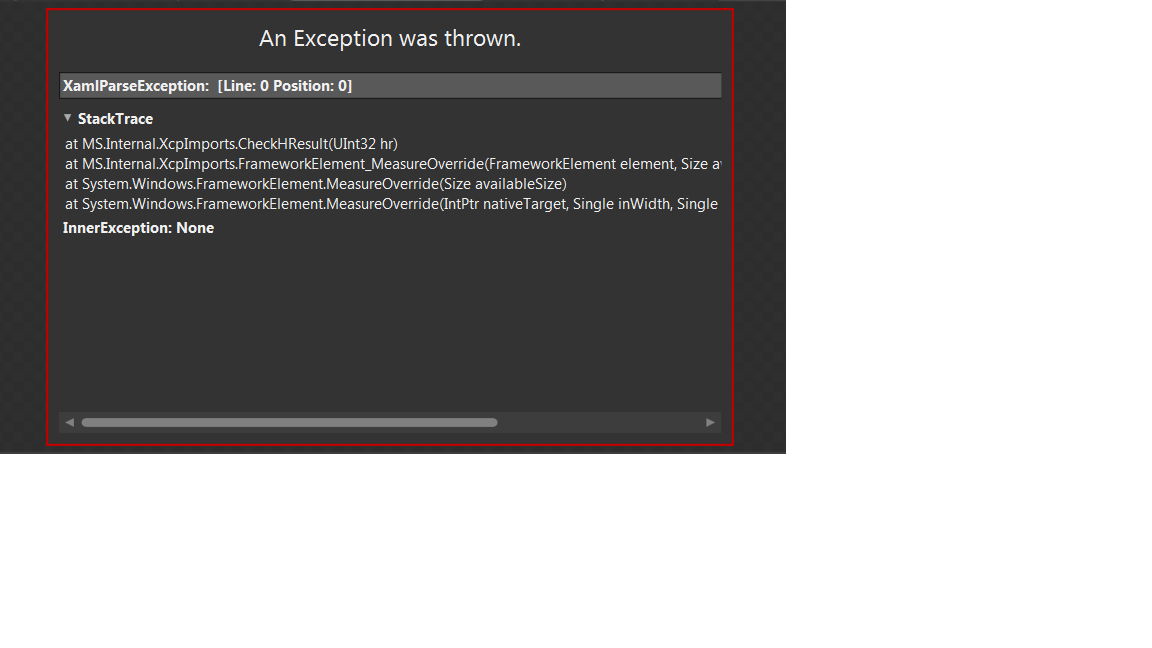Select the FrameworkElement_MeasureOverride stack trace line
1152x648 pixels.
393,164
